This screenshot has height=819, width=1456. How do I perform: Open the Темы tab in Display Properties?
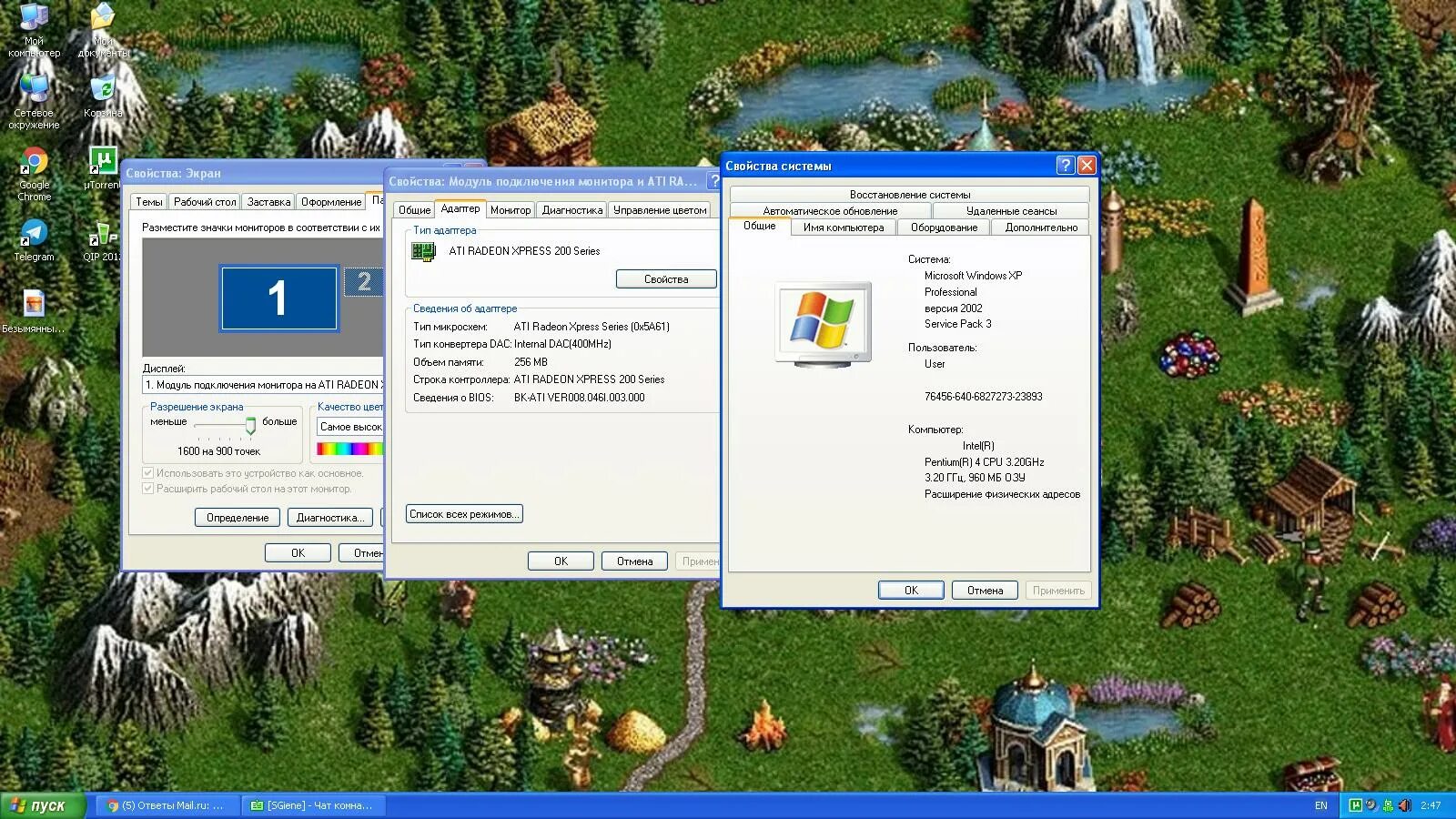(149, 202)
